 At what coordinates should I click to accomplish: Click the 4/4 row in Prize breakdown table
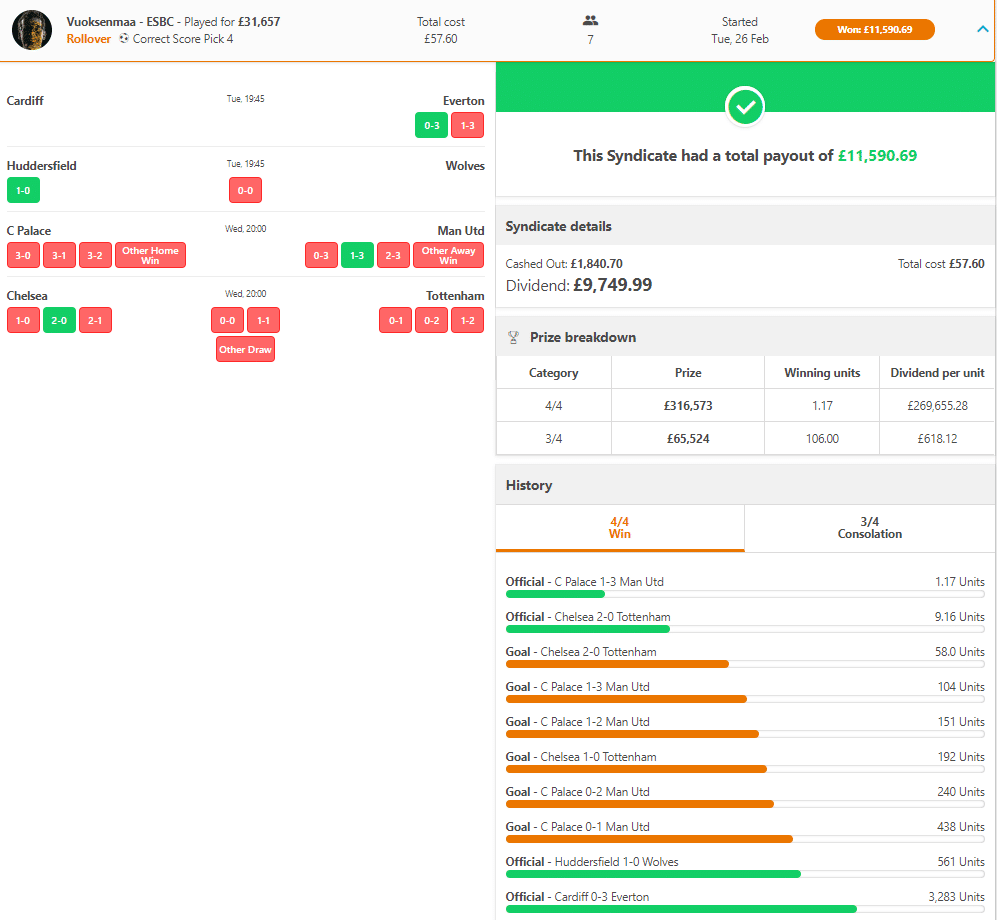[745, 405]
